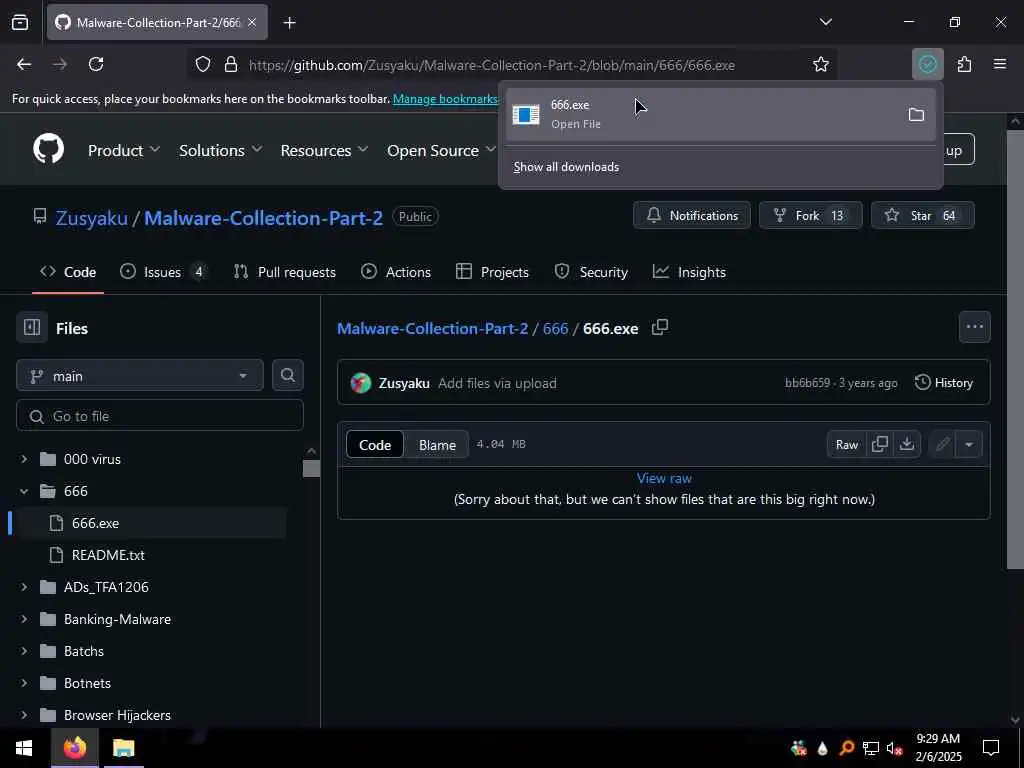This screenshot has width=1024, height=768.
Task: Copy raw file contents icon
Action: (x=880, y=445)
